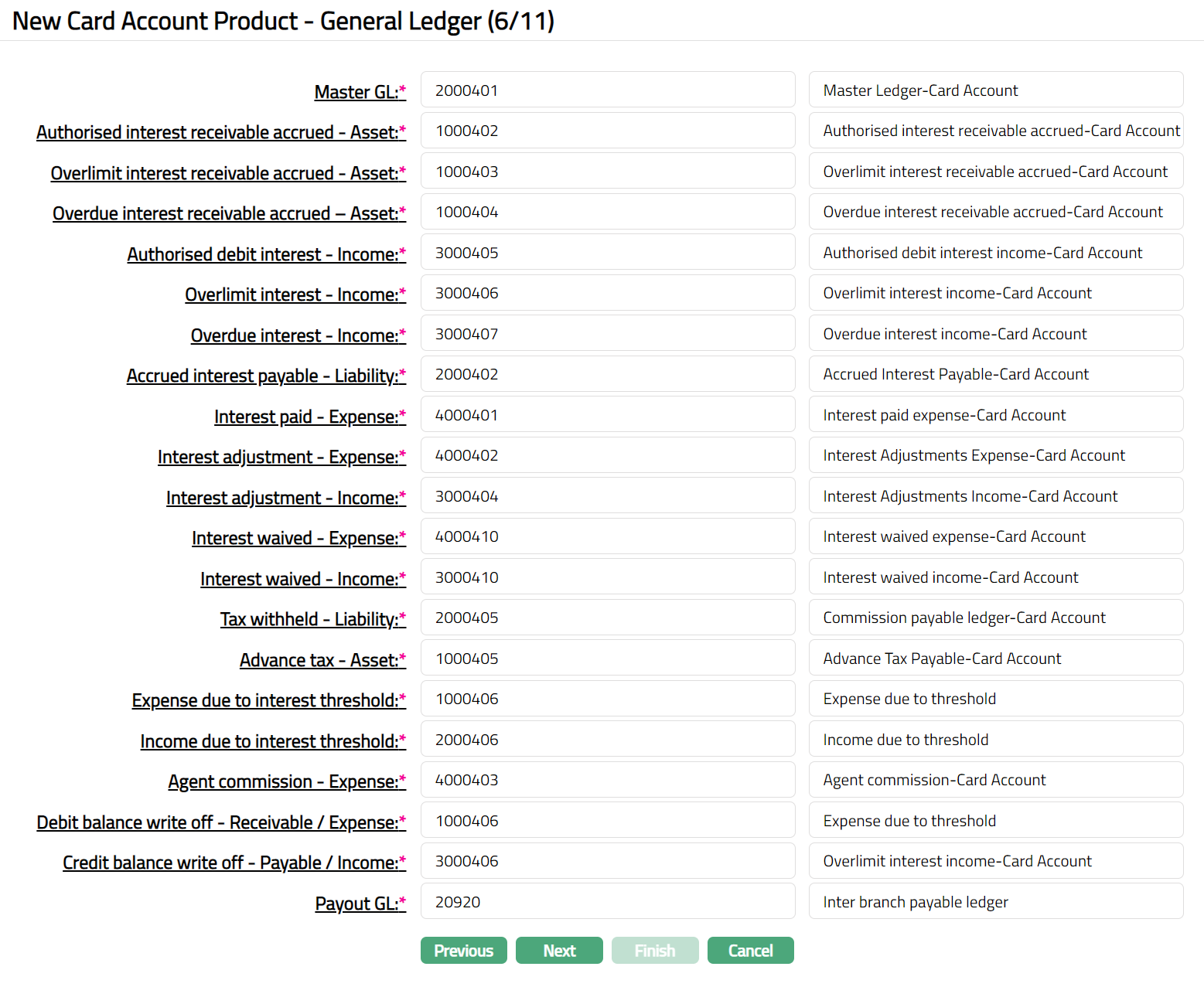This screenshot has height=987, width=1204.
Task: Open Overlimit interest - Income label link
Action: pyautogui.click(x=292, y=294)
